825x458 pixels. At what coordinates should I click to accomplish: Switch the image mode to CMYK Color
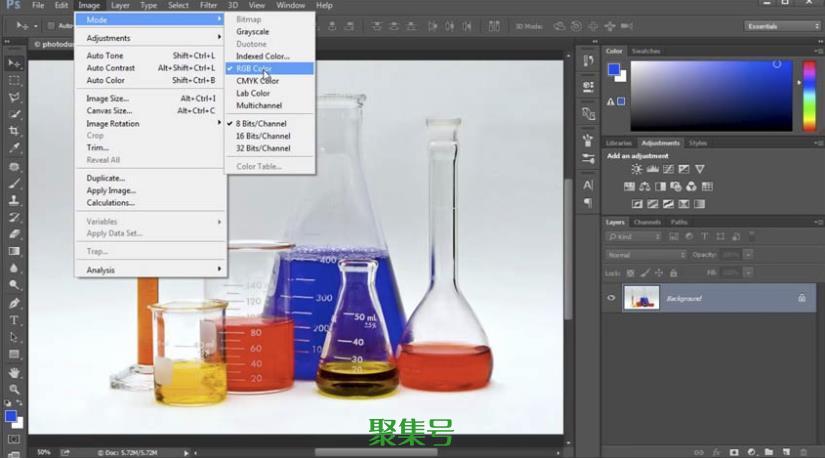(257, 81)
